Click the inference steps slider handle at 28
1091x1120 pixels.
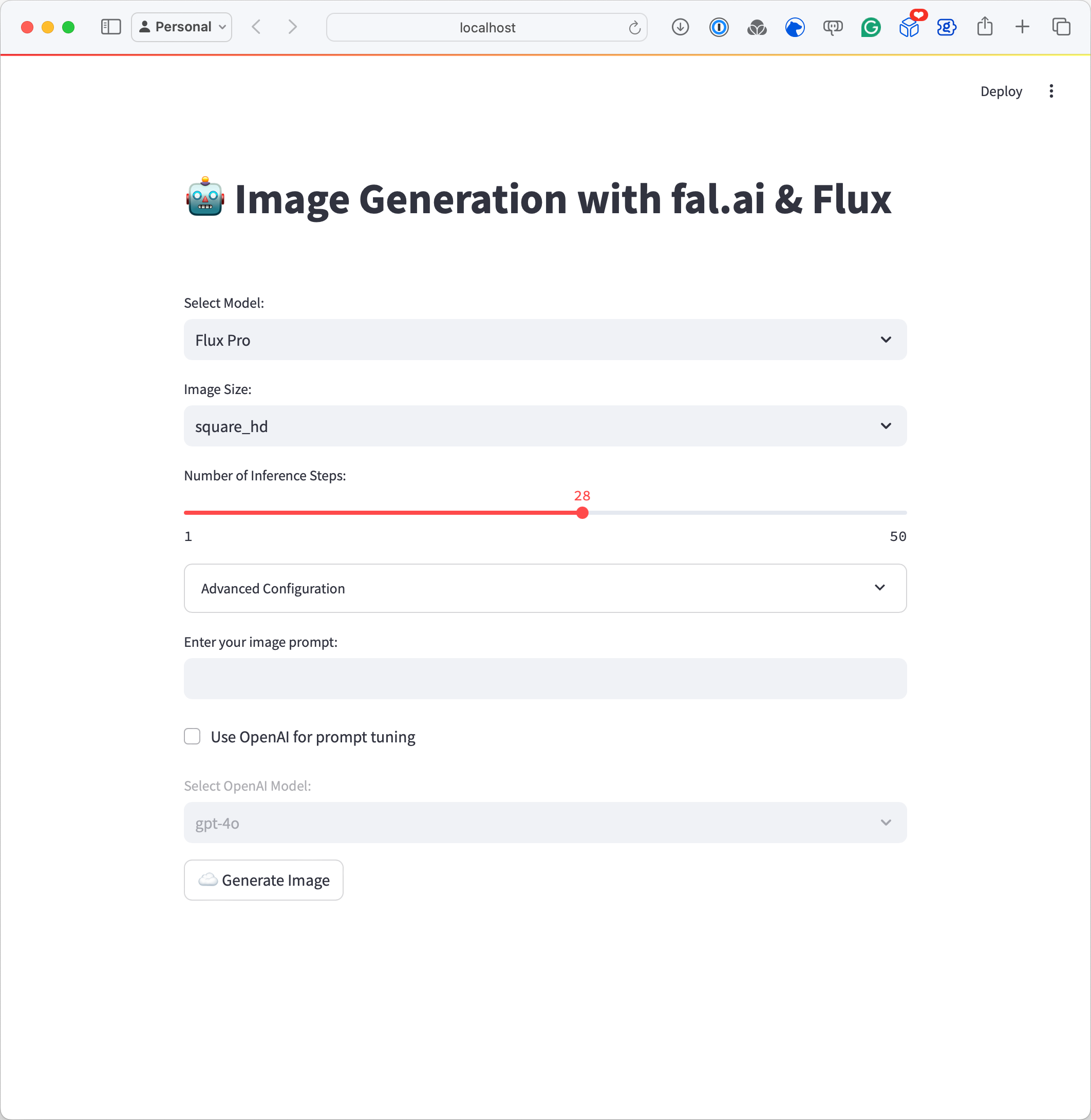click(582, 512)
